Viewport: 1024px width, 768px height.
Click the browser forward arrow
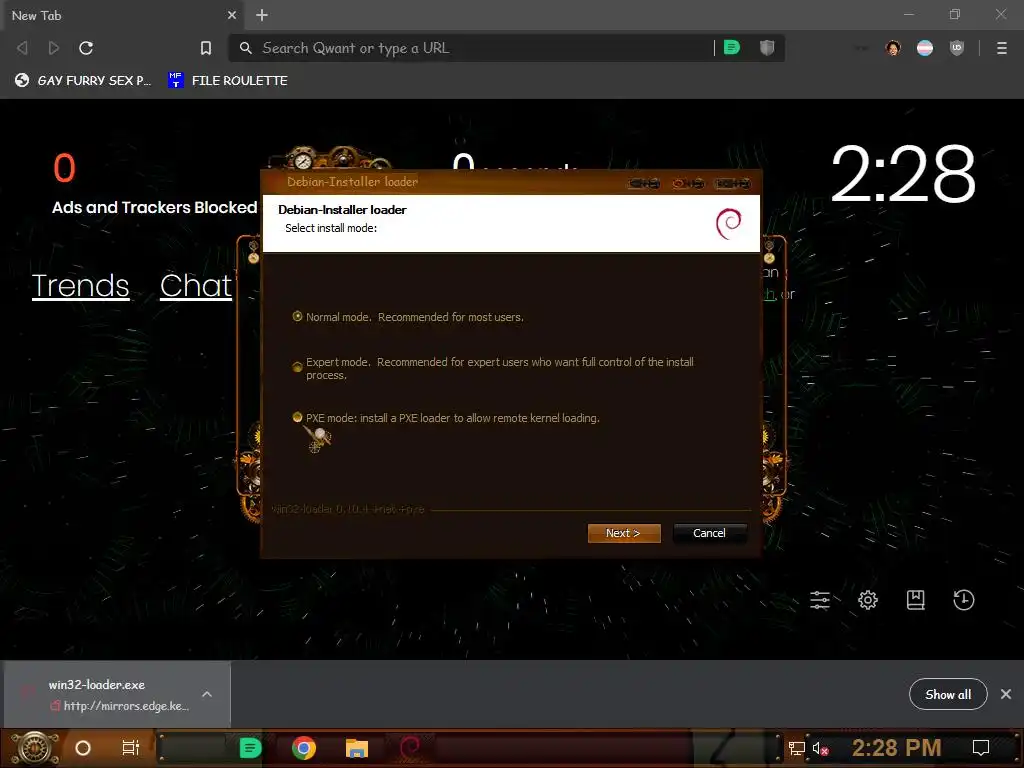54,48
